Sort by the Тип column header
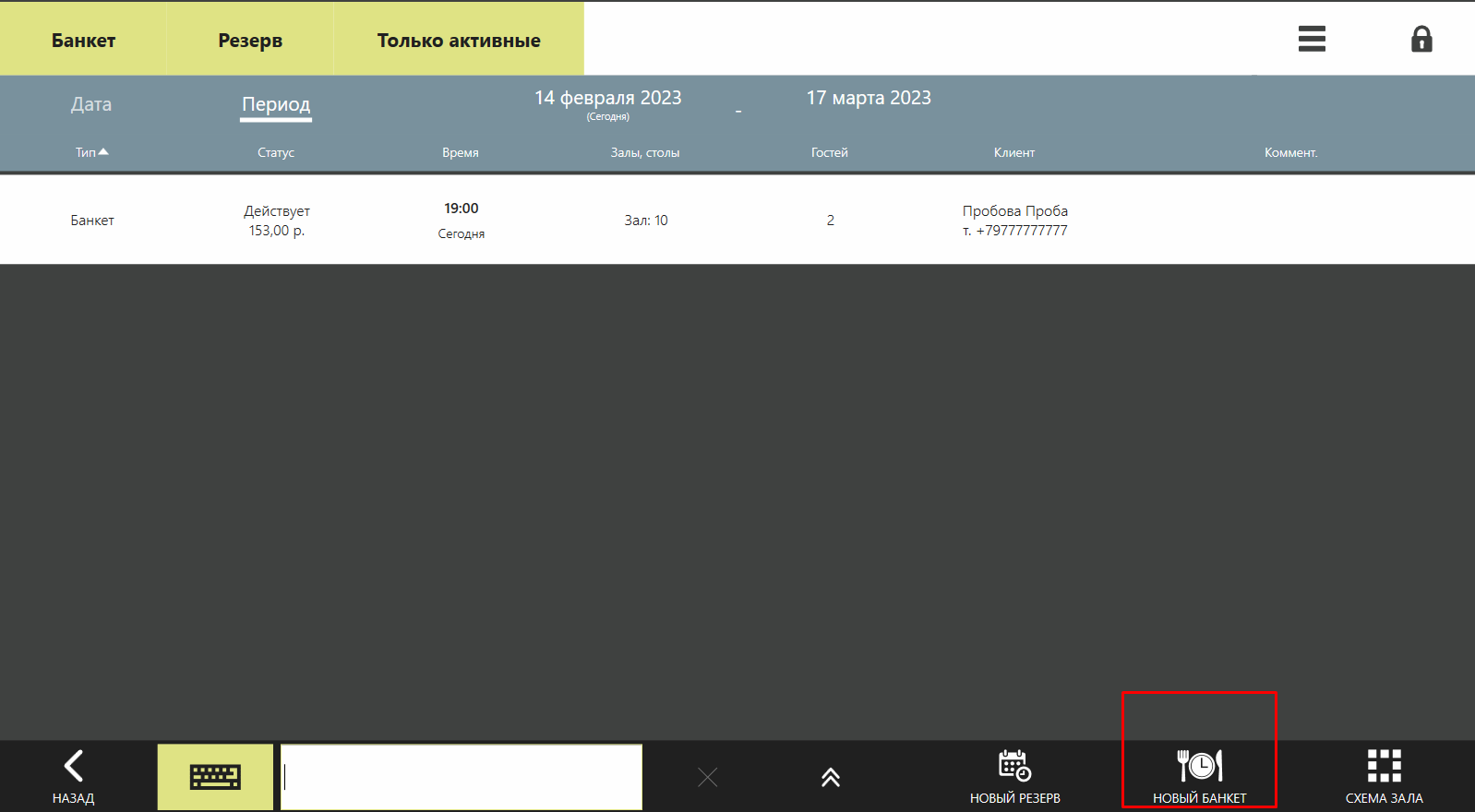This screenshot has width=1475, height=812. point(91,152)
